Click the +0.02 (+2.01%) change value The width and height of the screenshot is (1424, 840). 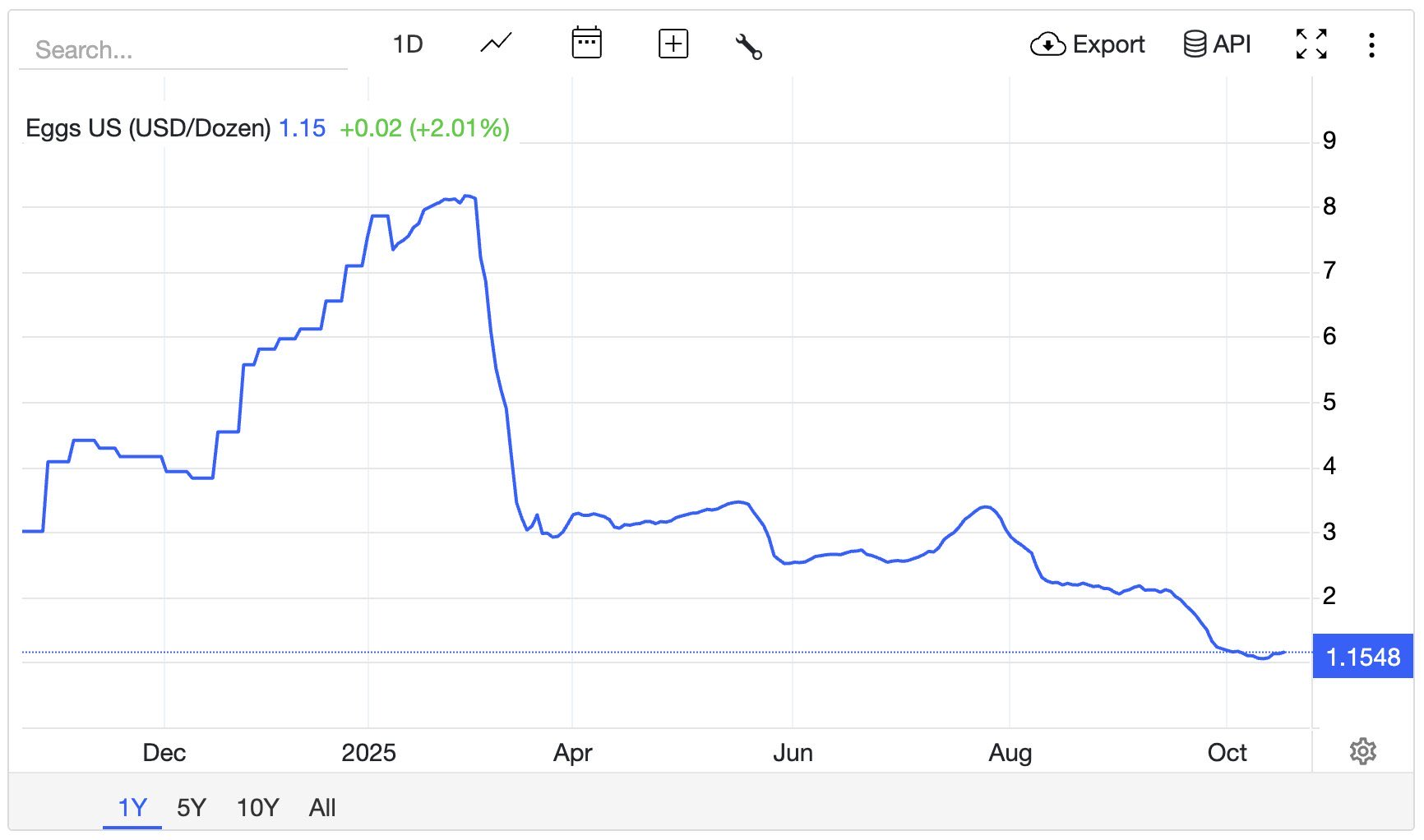pos(424,128)
